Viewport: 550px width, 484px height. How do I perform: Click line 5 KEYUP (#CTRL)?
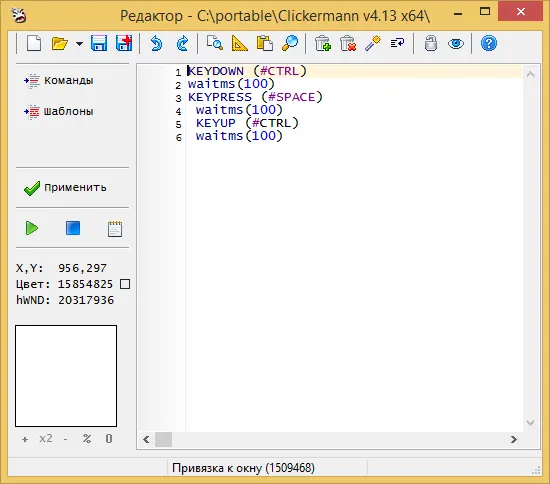(x=247, y=123)
